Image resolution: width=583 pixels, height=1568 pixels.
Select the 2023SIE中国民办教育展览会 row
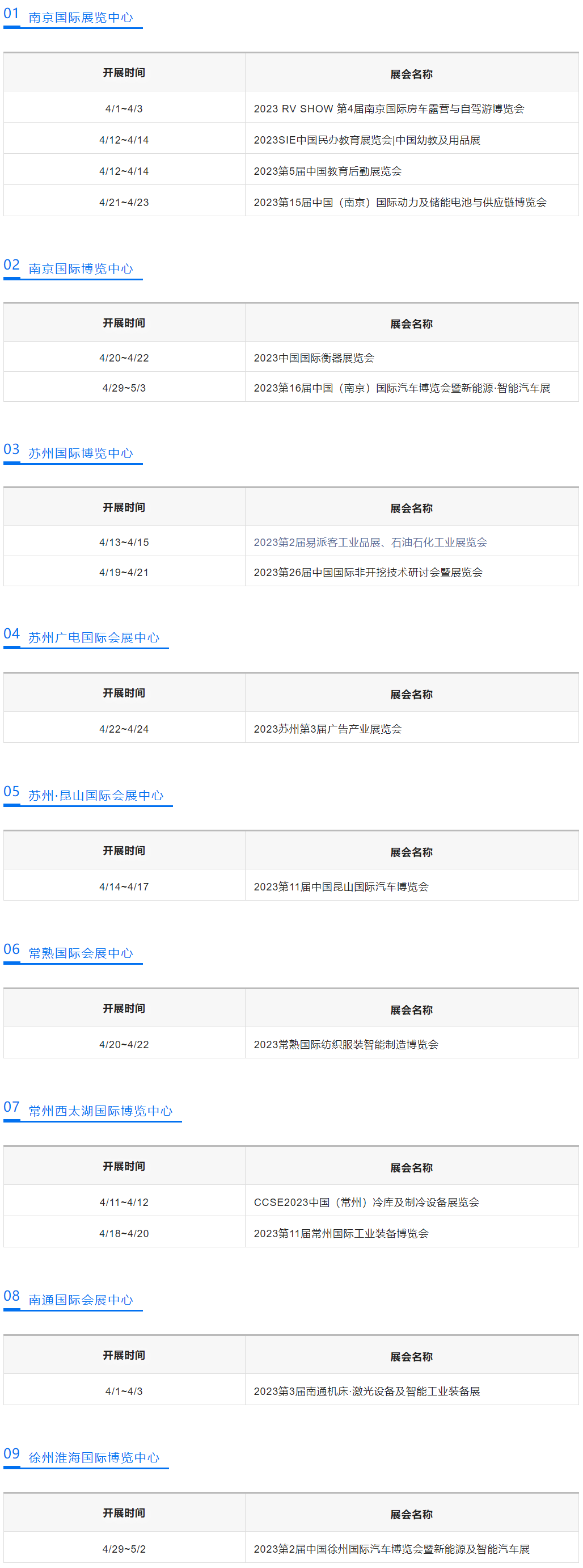366,140
